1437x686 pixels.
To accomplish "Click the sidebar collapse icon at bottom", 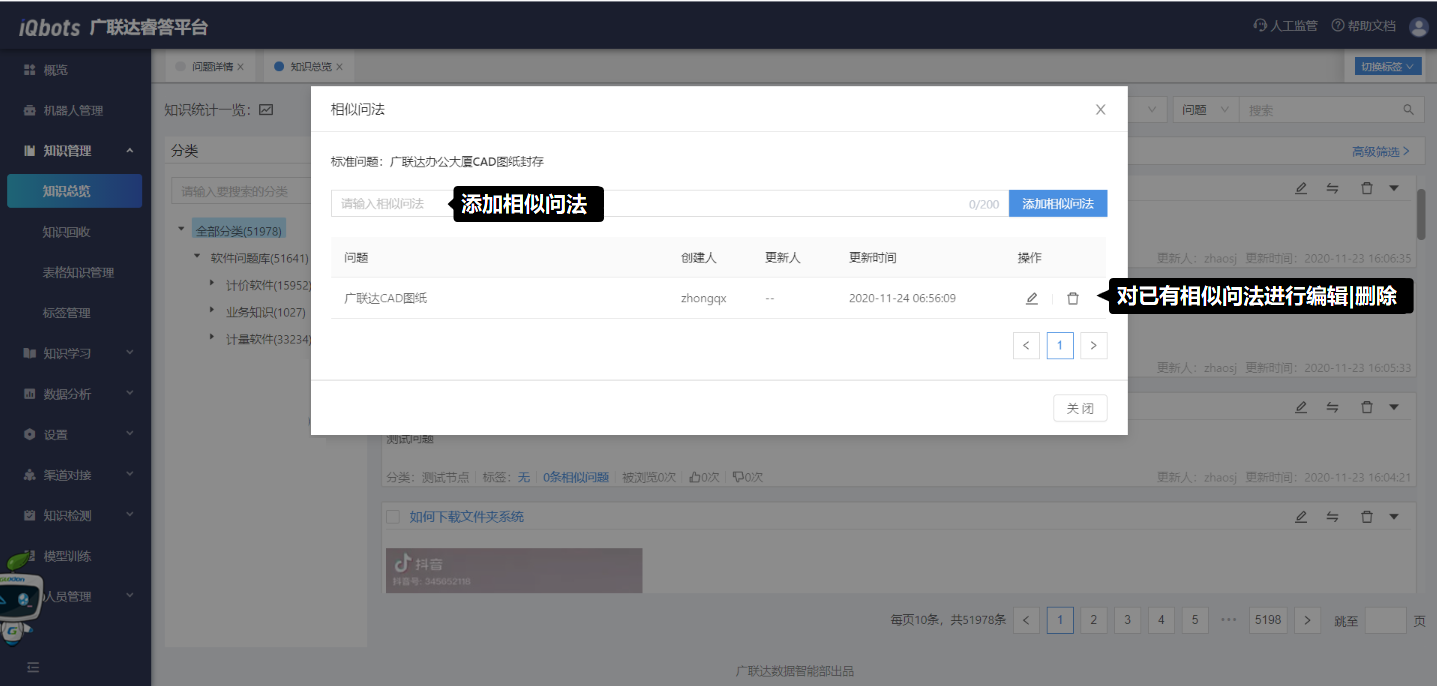I will point(33,667).
